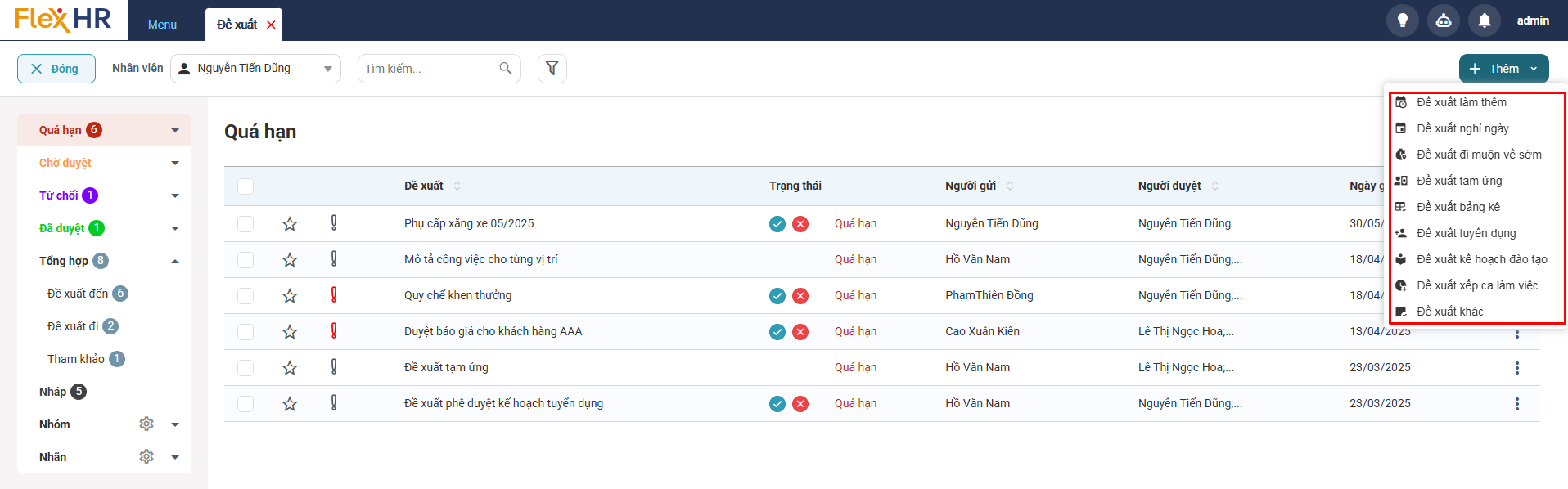Open more options for Đề xuất tạm ứng row

point(1516,367)
